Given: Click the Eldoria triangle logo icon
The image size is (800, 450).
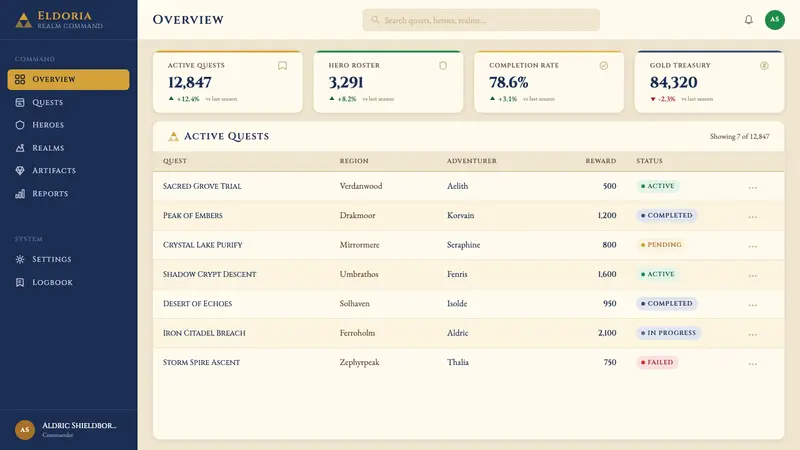Looking at the screenshot, I should (23, 20).
